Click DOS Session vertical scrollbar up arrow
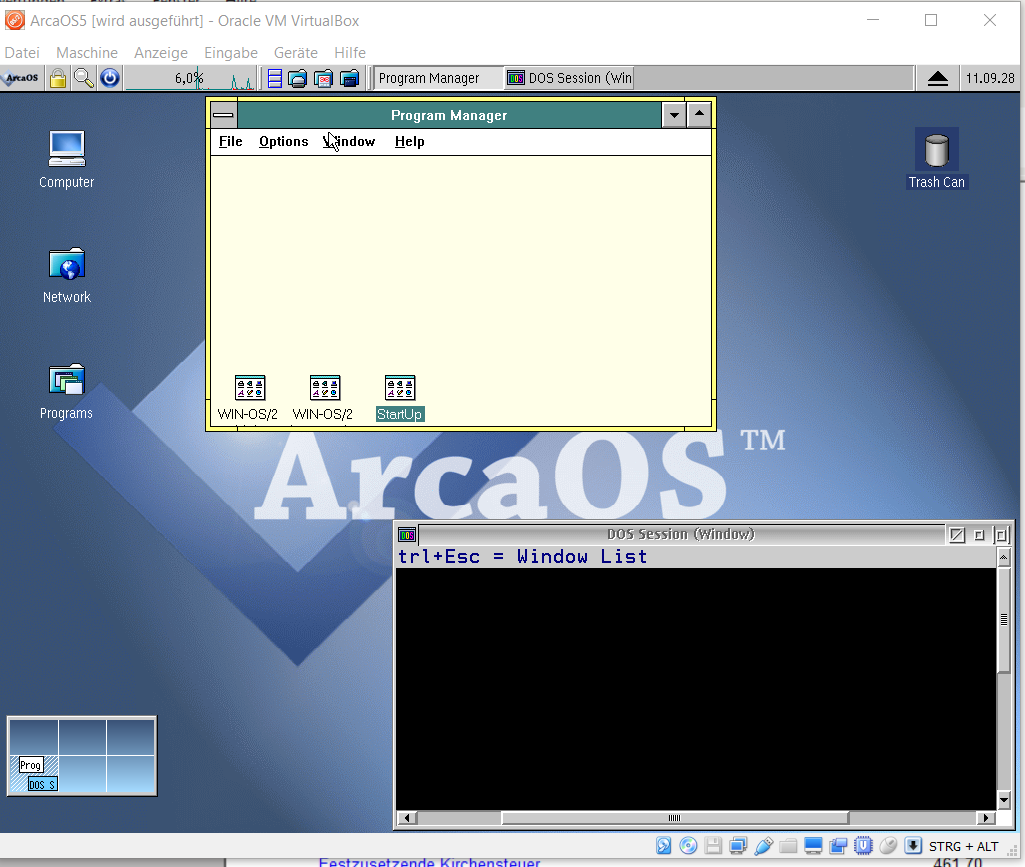The height and width of the screenshot is (867, 1025). 1003,557
